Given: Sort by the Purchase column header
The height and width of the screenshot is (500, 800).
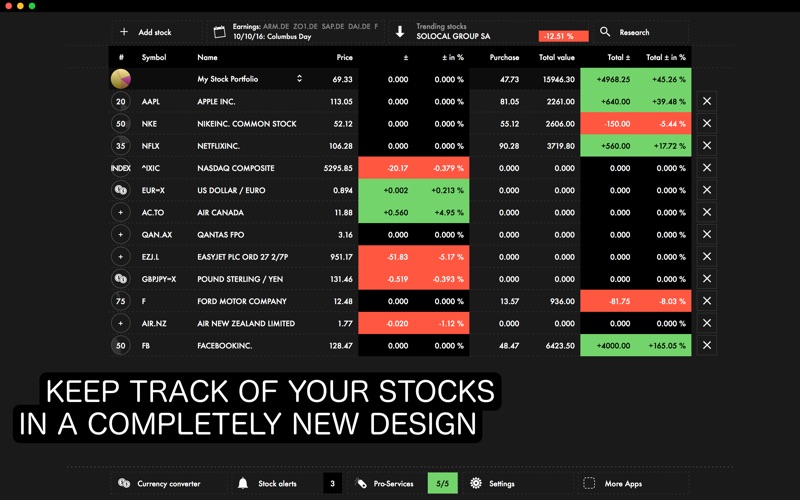Looking at the screenshot, I should click(505, 57).
